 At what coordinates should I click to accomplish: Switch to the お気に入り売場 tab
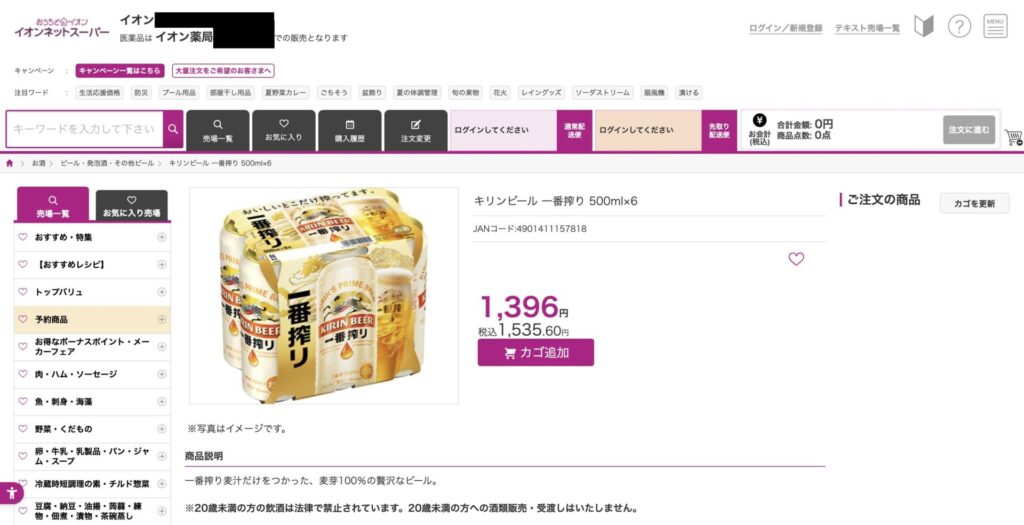(x=131, y=206)
